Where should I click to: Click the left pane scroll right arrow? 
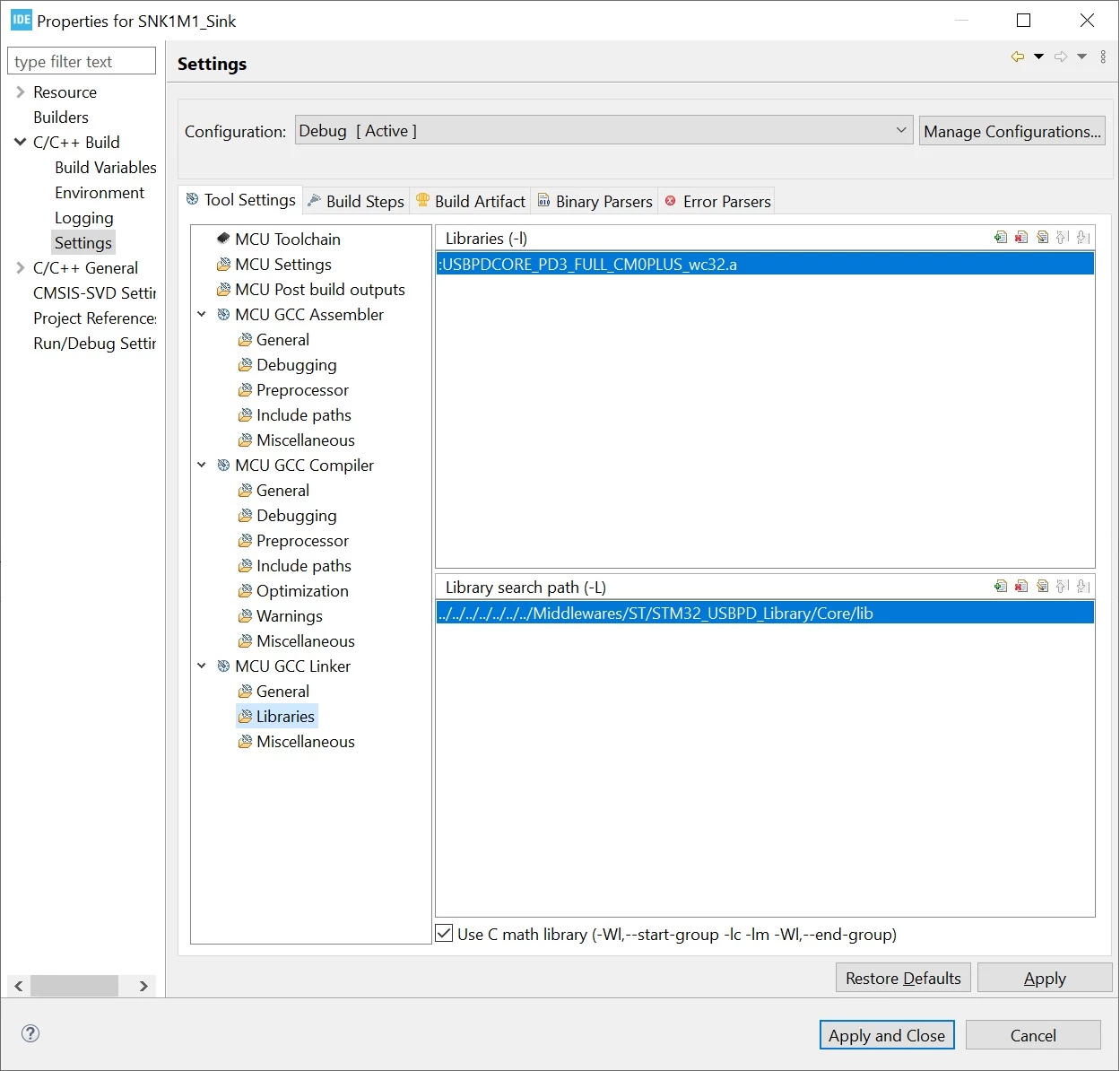pos(143,986)
